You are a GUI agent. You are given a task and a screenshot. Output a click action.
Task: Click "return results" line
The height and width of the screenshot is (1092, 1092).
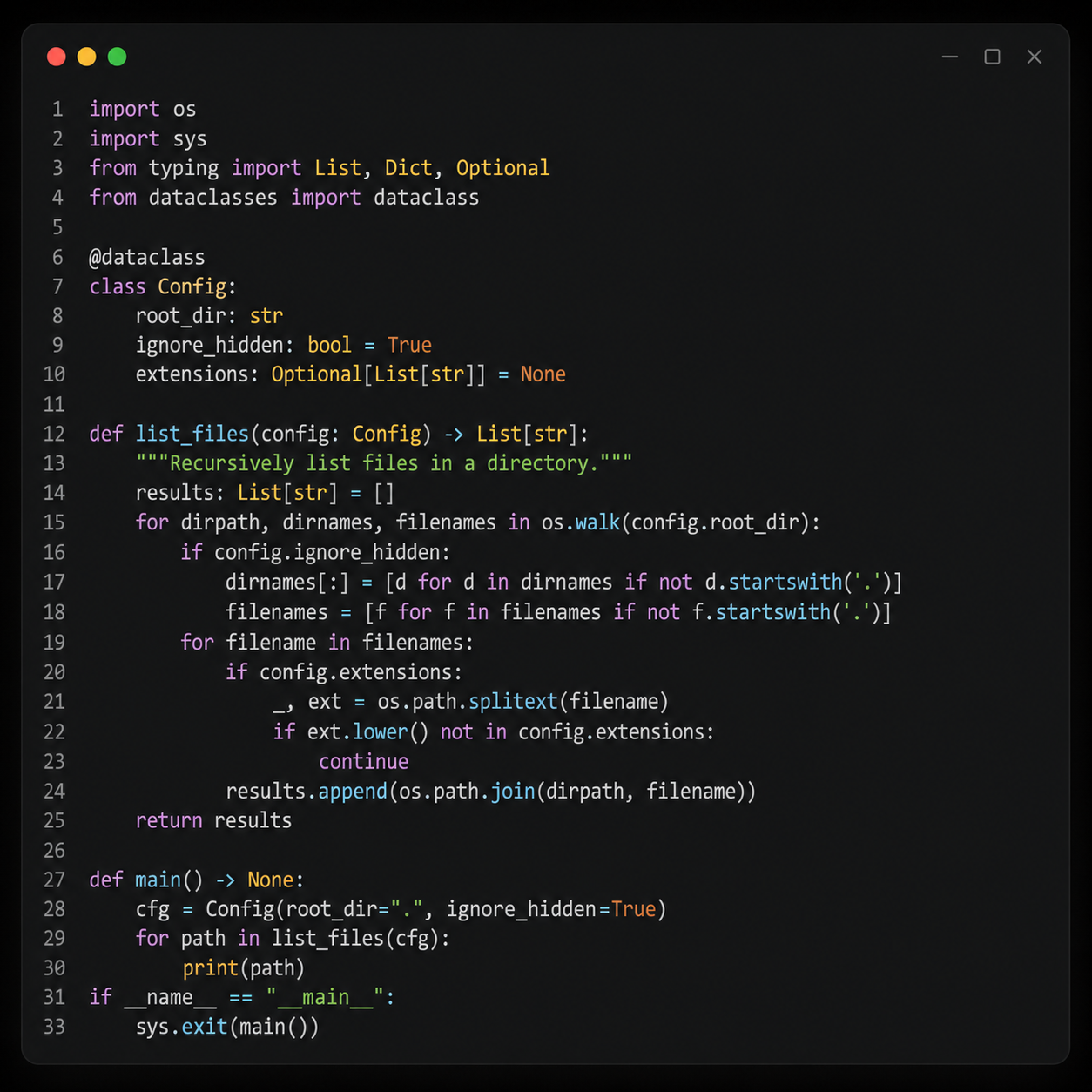tap(213, 820)
